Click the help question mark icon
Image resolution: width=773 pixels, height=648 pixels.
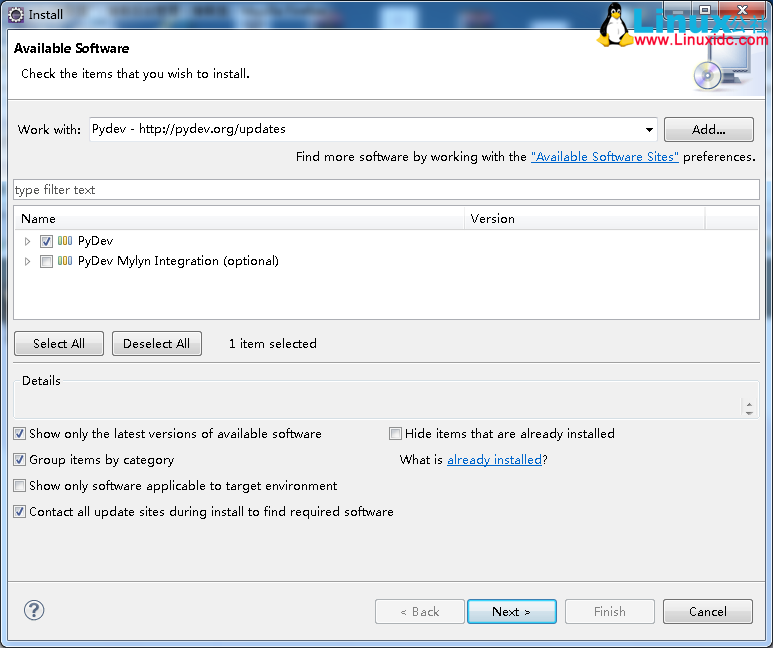click(x=34, y=610)
